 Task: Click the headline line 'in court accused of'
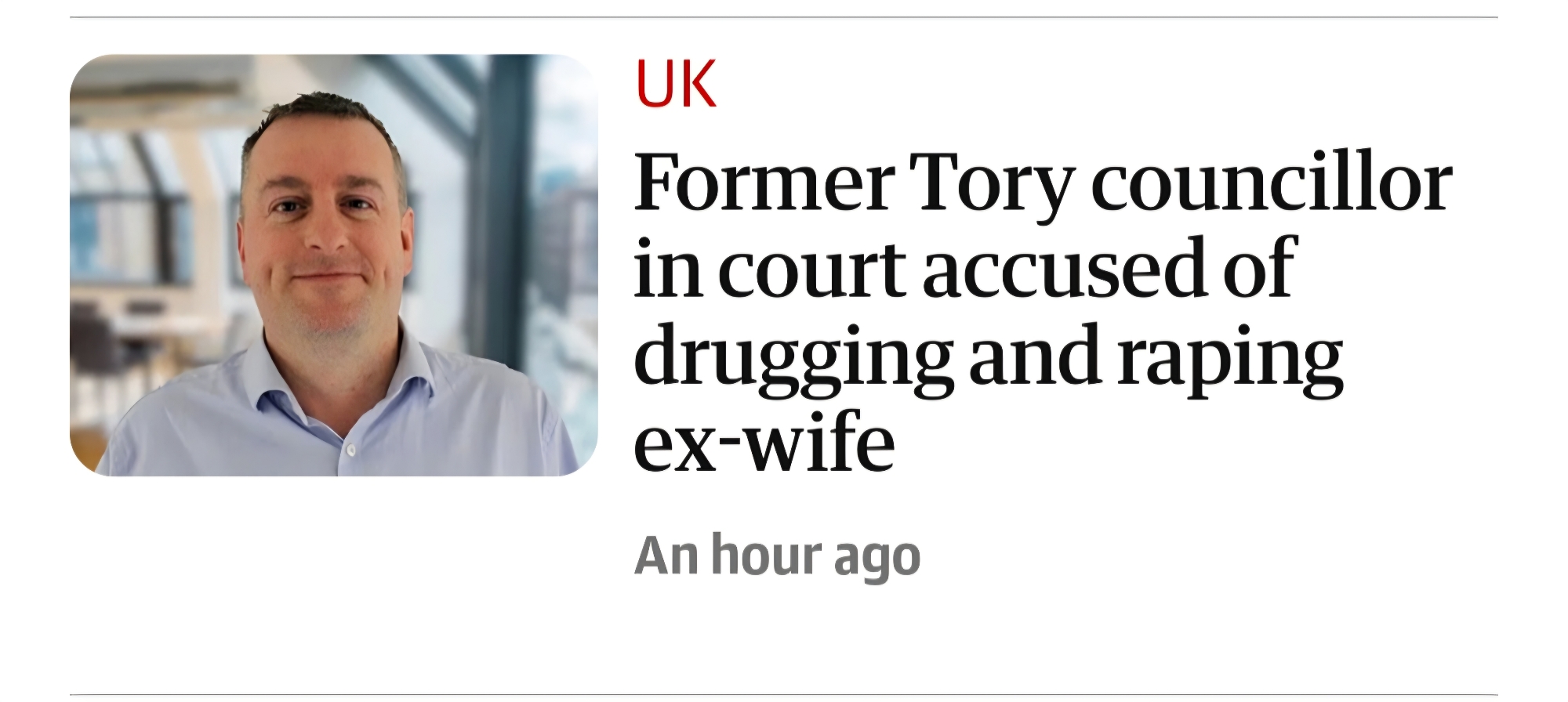pyautogui.click(x=964, y=269)
